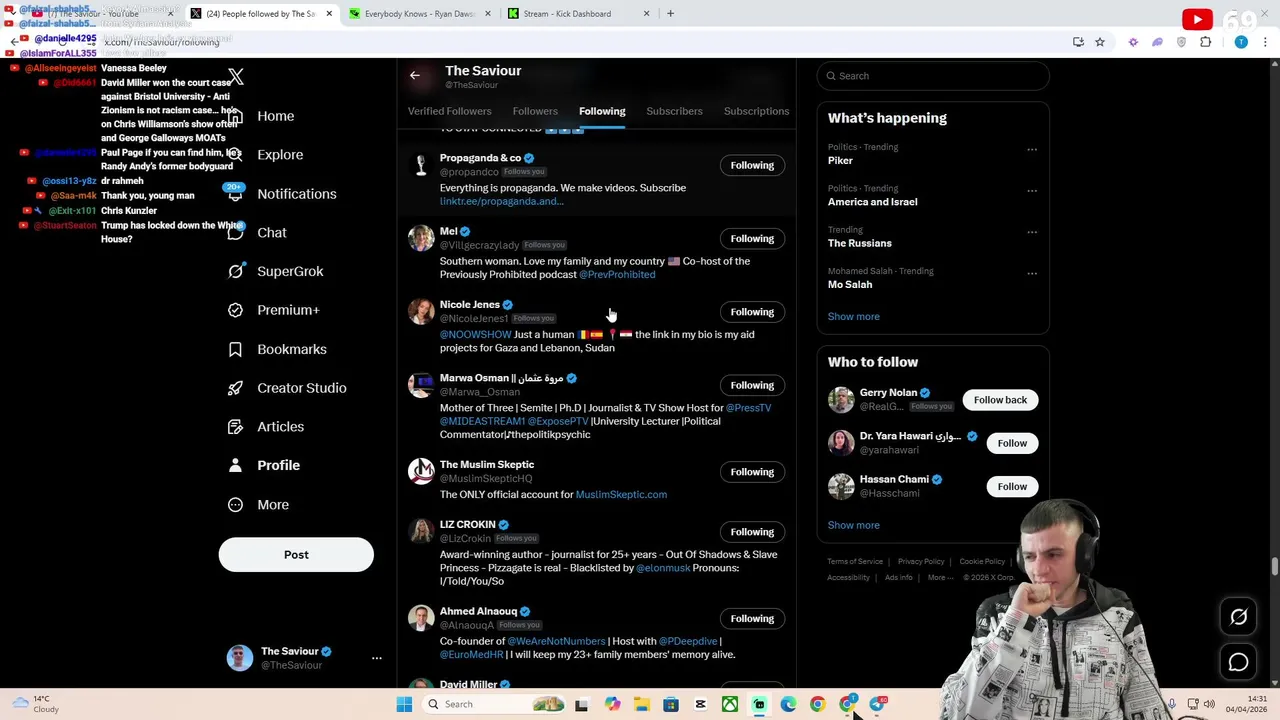The width and height of the screenshot is (1280, 720).
Task: Toggle Following button for Nicole Jenes
Action: click(752, 312)
